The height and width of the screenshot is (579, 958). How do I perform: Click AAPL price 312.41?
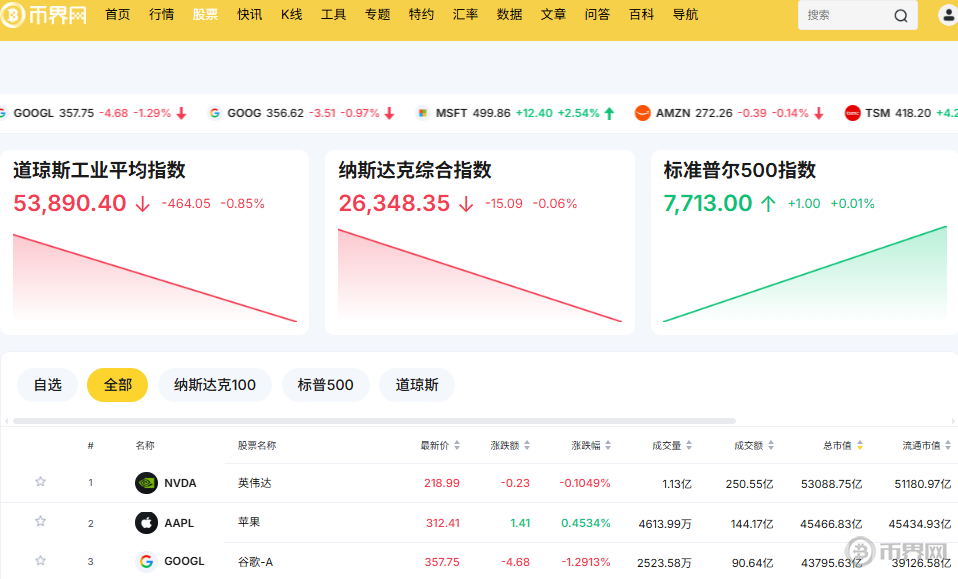tap(443, 523)
